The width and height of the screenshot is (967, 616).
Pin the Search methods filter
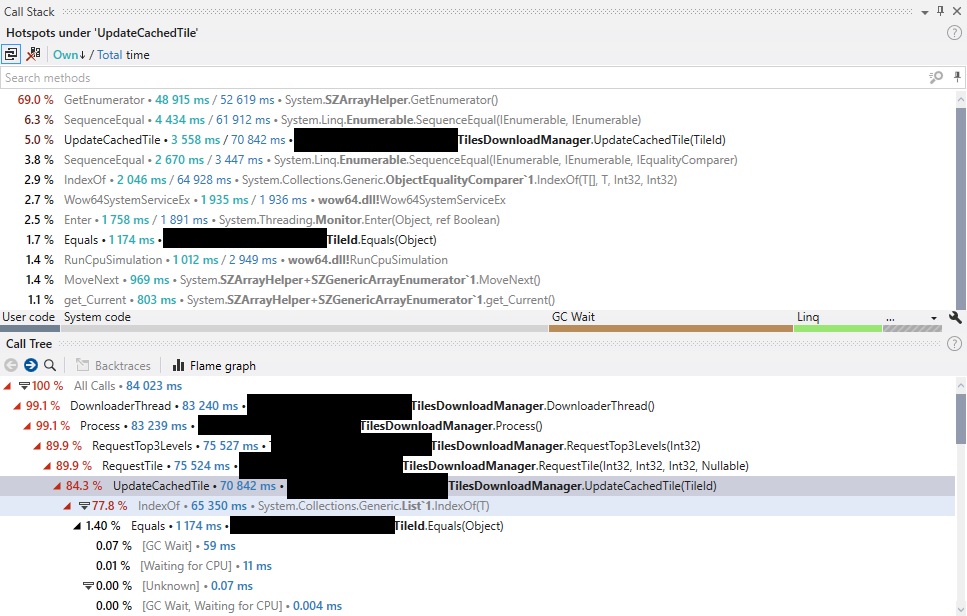(x=956, y=77)
